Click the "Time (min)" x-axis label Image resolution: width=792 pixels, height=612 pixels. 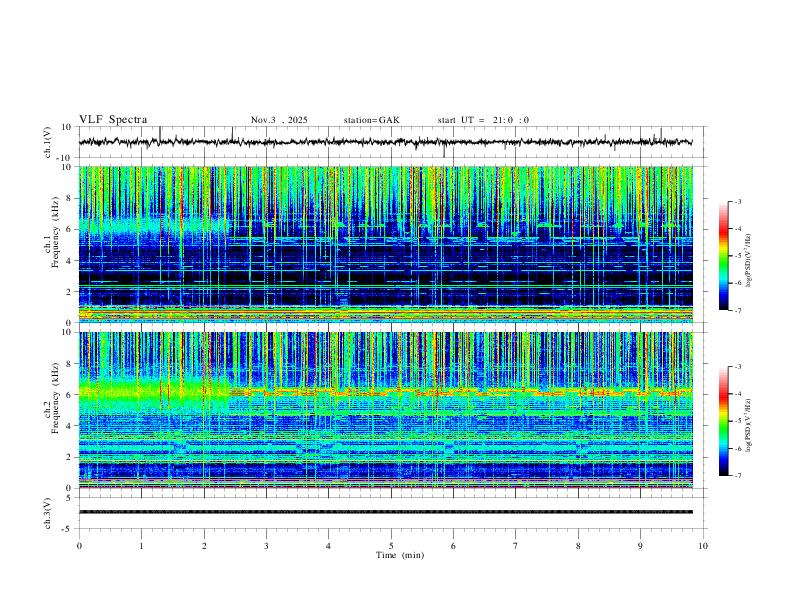400,555
